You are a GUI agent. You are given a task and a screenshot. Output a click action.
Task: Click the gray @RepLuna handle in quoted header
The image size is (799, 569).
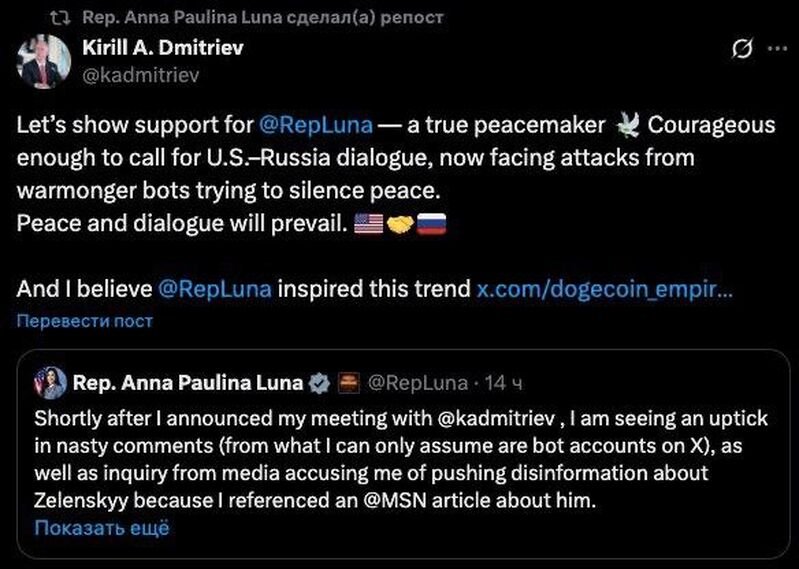pyautogui.click(x=417, y=382)
